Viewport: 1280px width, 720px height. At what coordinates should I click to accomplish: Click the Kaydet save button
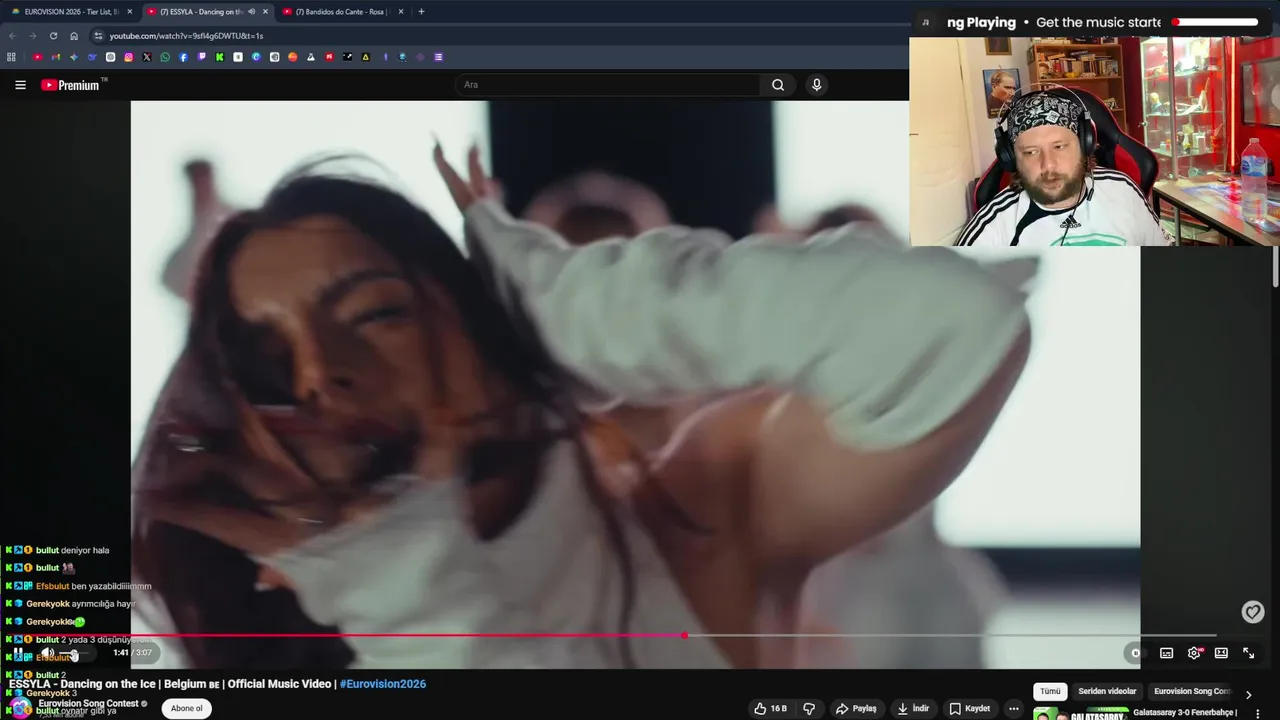pyautogui.click(x=968, y=709)
